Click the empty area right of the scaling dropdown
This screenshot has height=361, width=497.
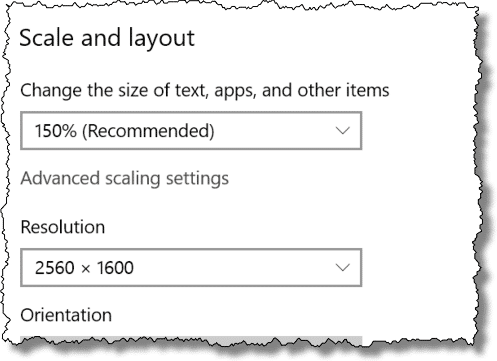coord(417,131)
